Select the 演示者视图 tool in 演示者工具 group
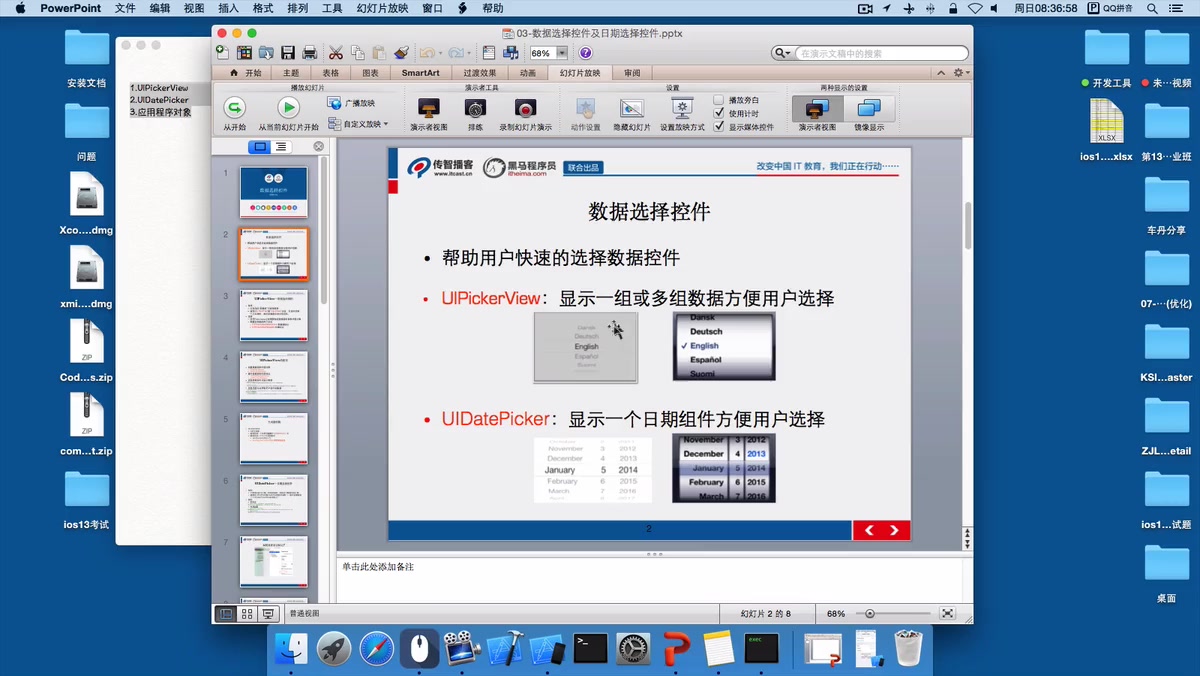 click(x=428, y=105)
